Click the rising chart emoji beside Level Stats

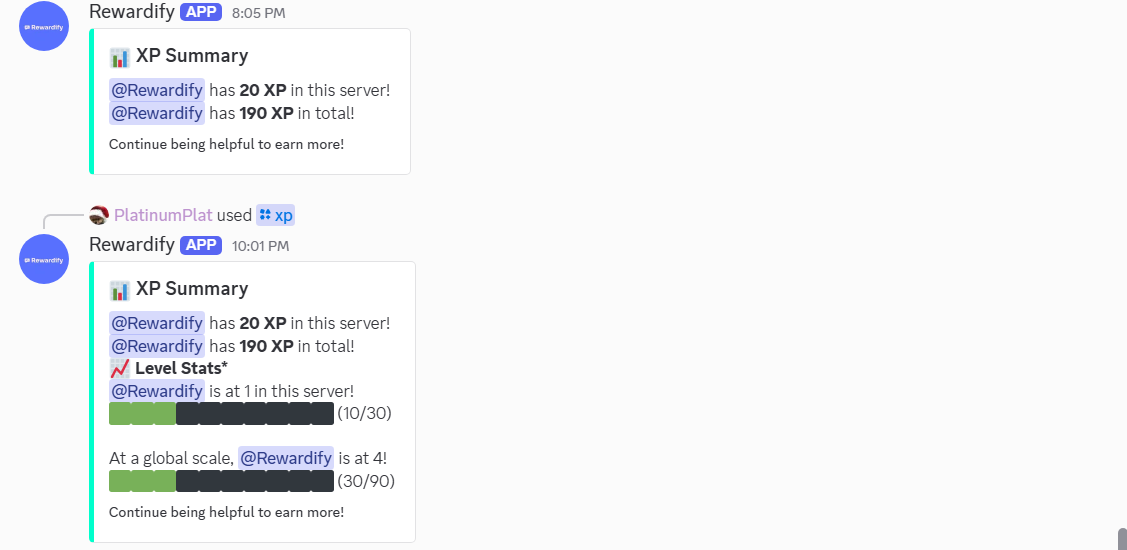tap(119, 369)
